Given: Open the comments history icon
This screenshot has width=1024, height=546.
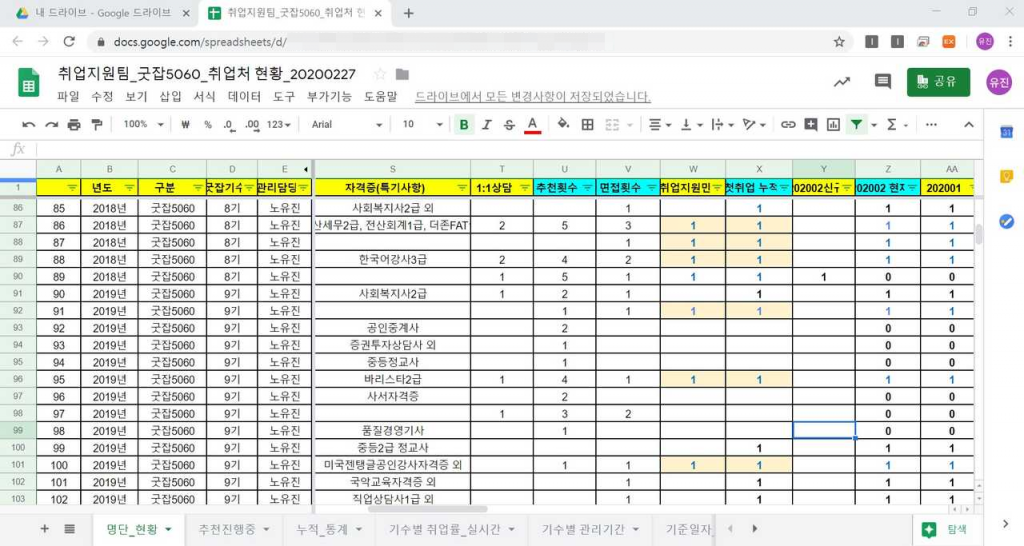Looking at the screenshot, I should pyautogui.click(x=882, y=82).
